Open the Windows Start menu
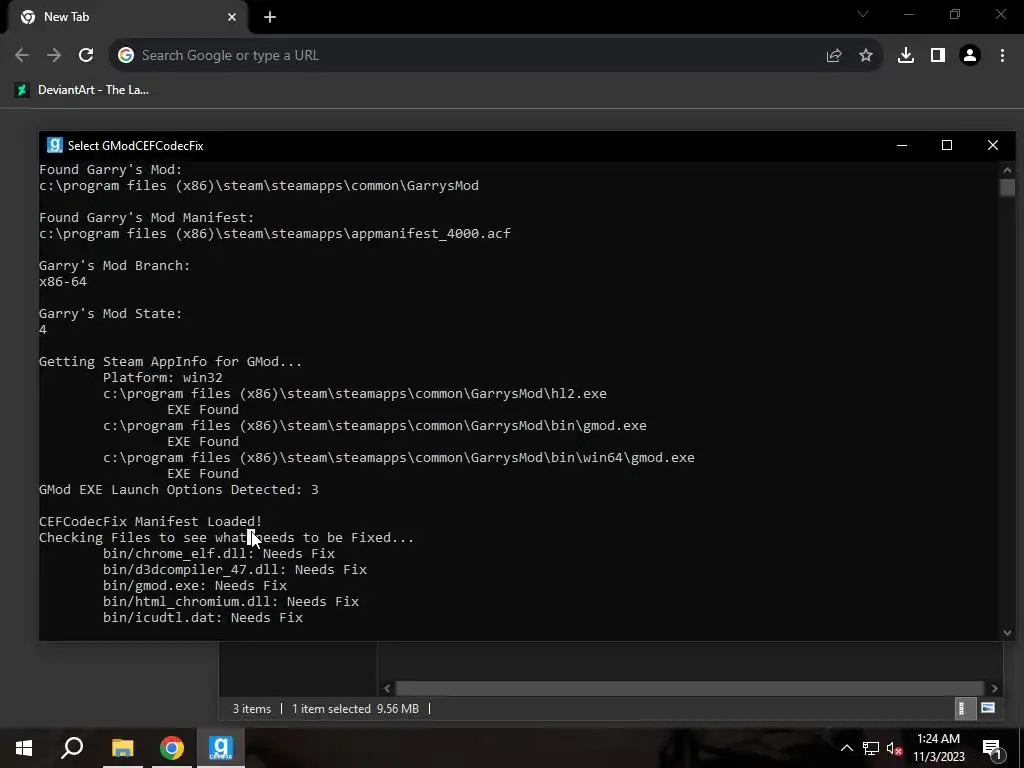Screen dimensions: 1024x768 [24, 748]
